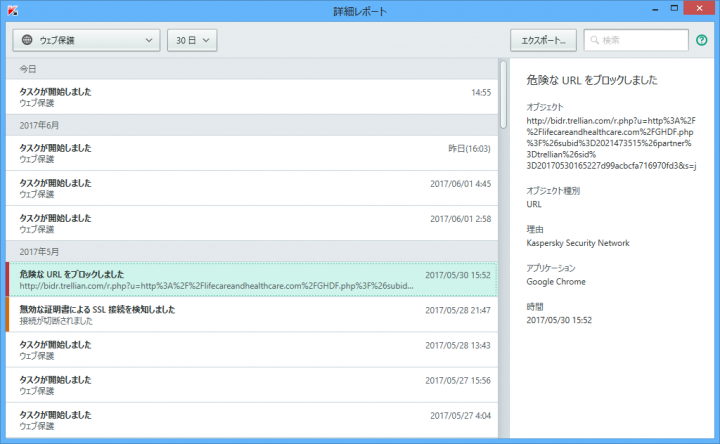Minimize the 詳細レポート window
720x444 pixels.
(655, 9)
